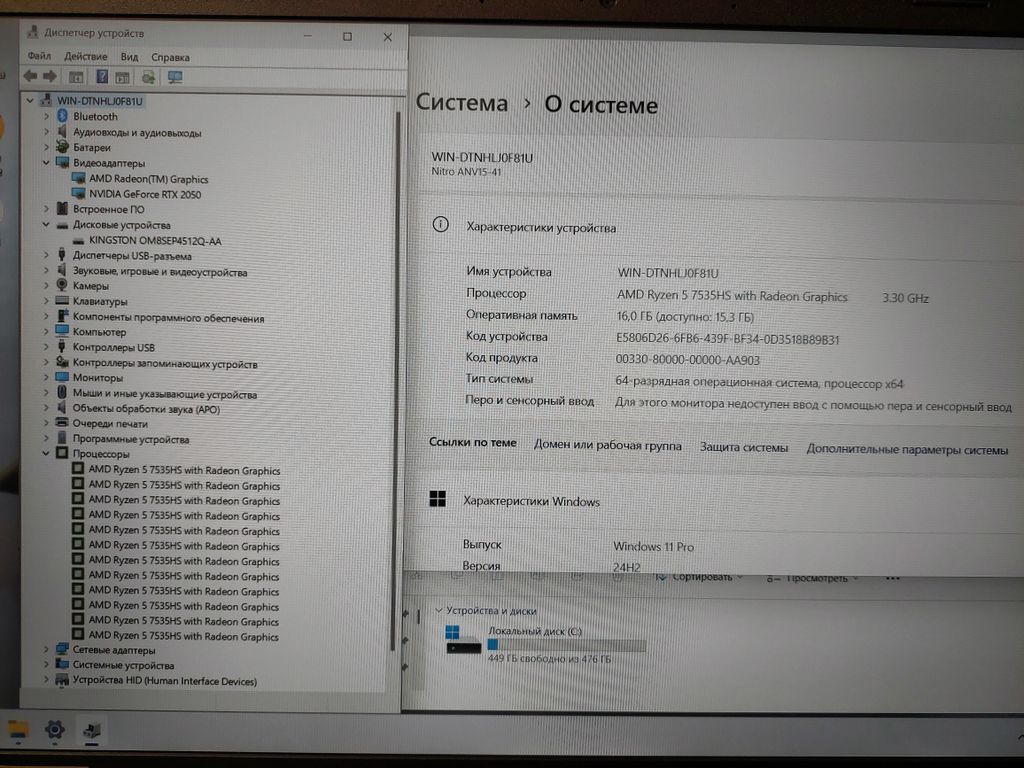Click the info icon beside Характеристики устройства
This screenshot has width=1024, height=768.
coord(440,226)
